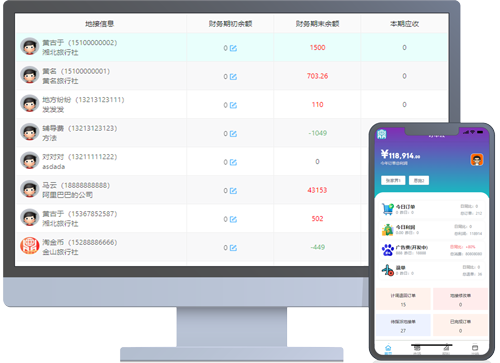500x363 pixels.
Task: Open the 计调退回订单 card showing 15
Action: (403, 299)
